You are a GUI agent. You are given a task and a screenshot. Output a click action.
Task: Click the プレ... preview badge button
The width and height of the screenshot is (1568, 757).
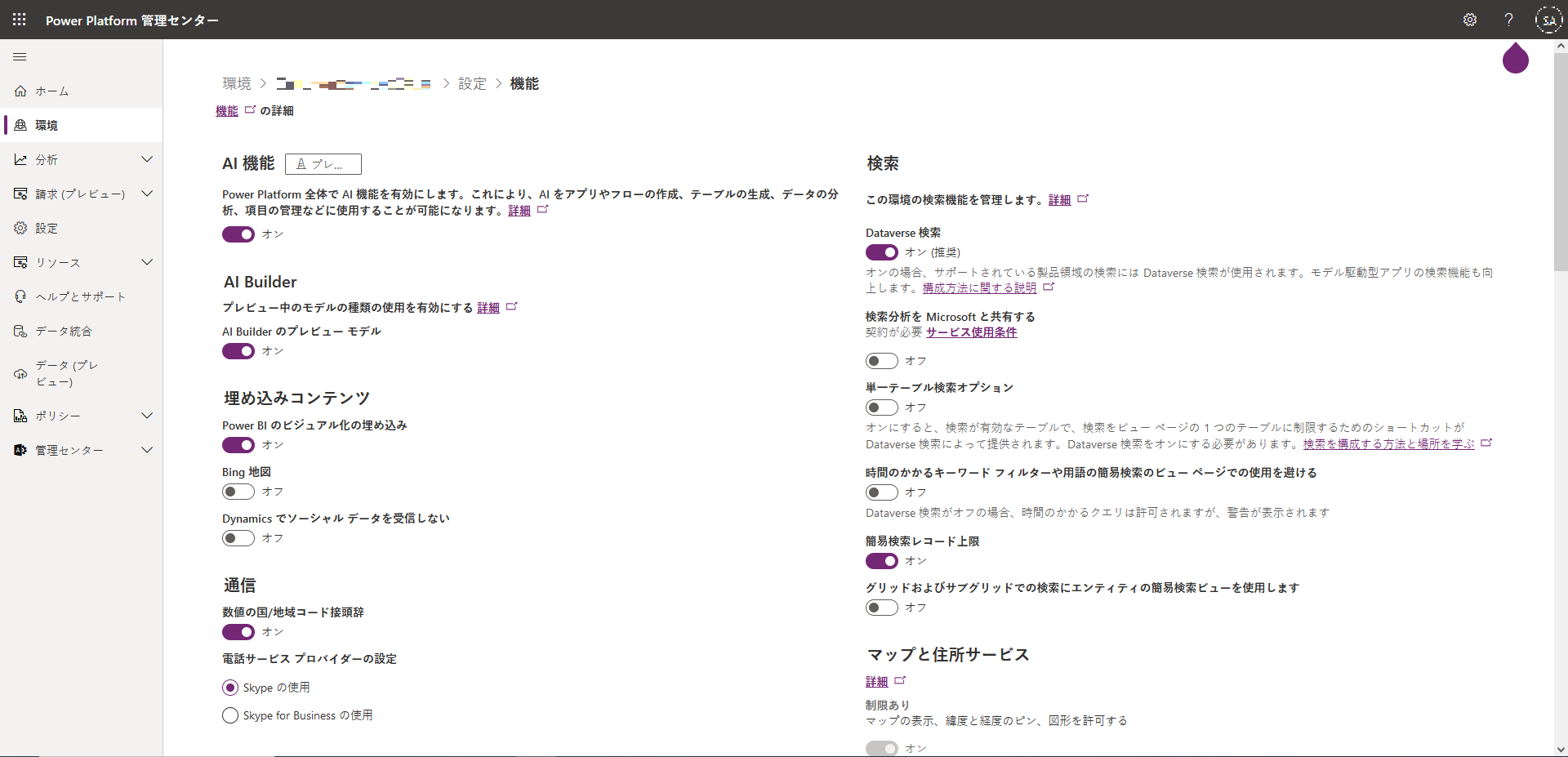[323, 164]
